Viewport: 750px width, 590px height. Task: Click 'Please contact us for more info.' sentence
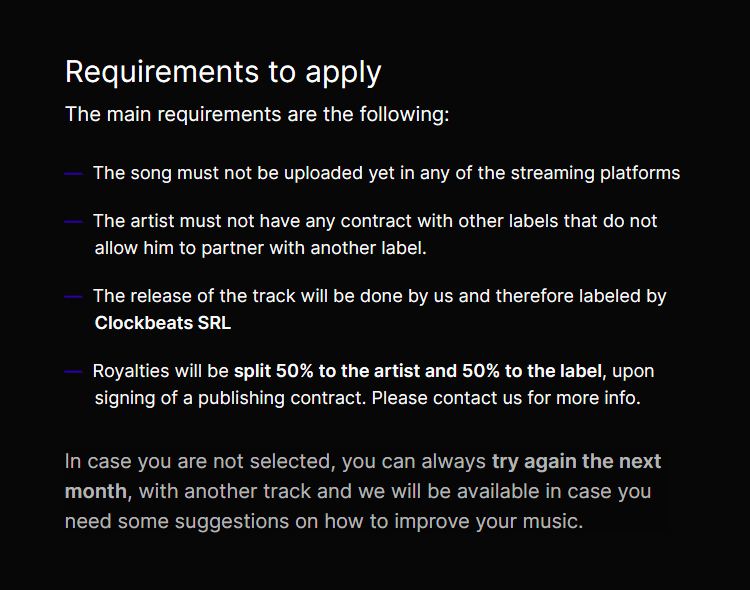click(x=506, y=398)
